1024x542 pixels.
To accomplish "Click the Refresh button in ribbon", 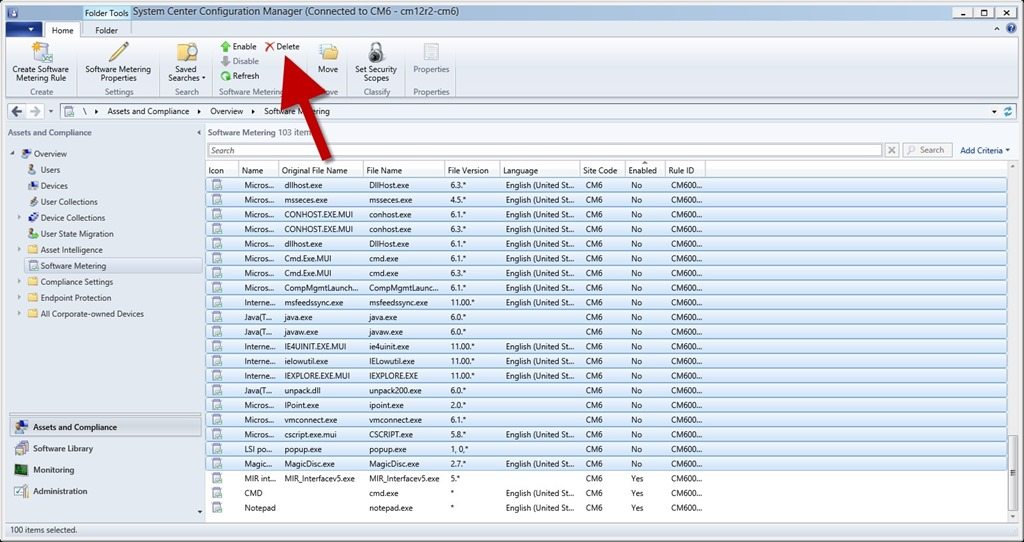I will click(240, 76).
